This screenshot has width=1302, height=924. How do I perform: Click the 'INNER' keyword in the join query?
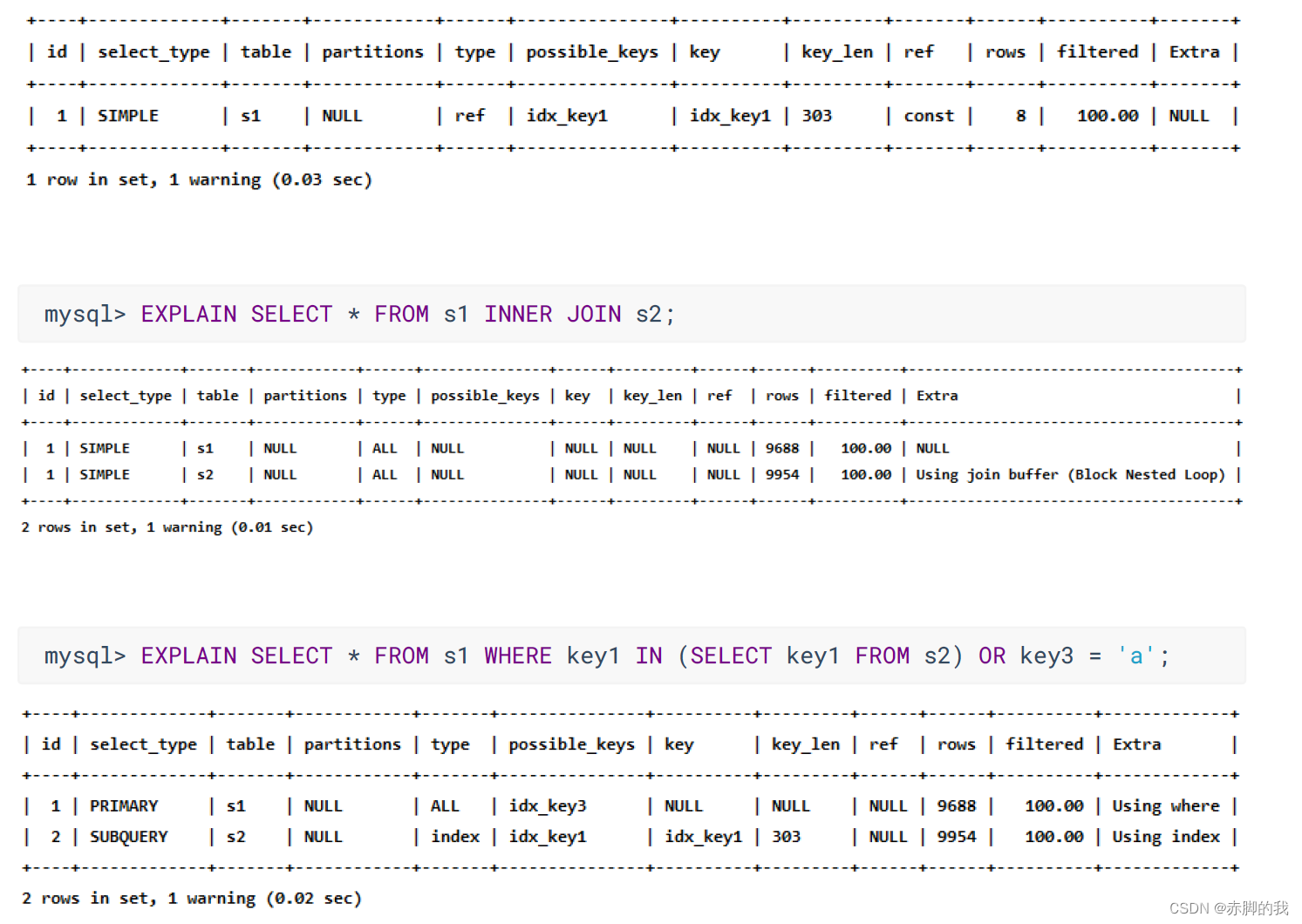518,314
